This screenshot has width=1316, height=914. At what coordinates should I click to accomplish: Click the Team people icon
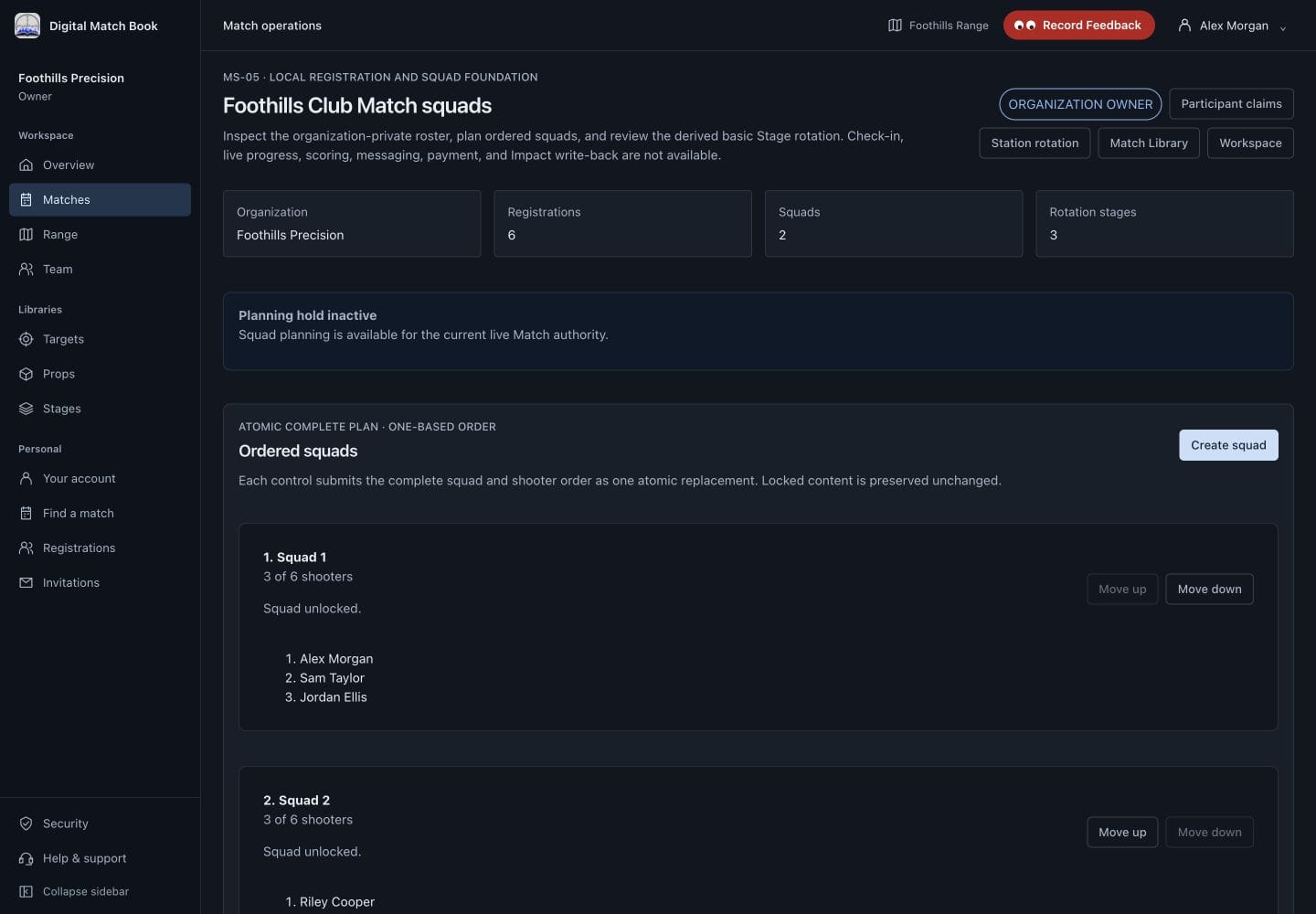[x=26, y=270]
